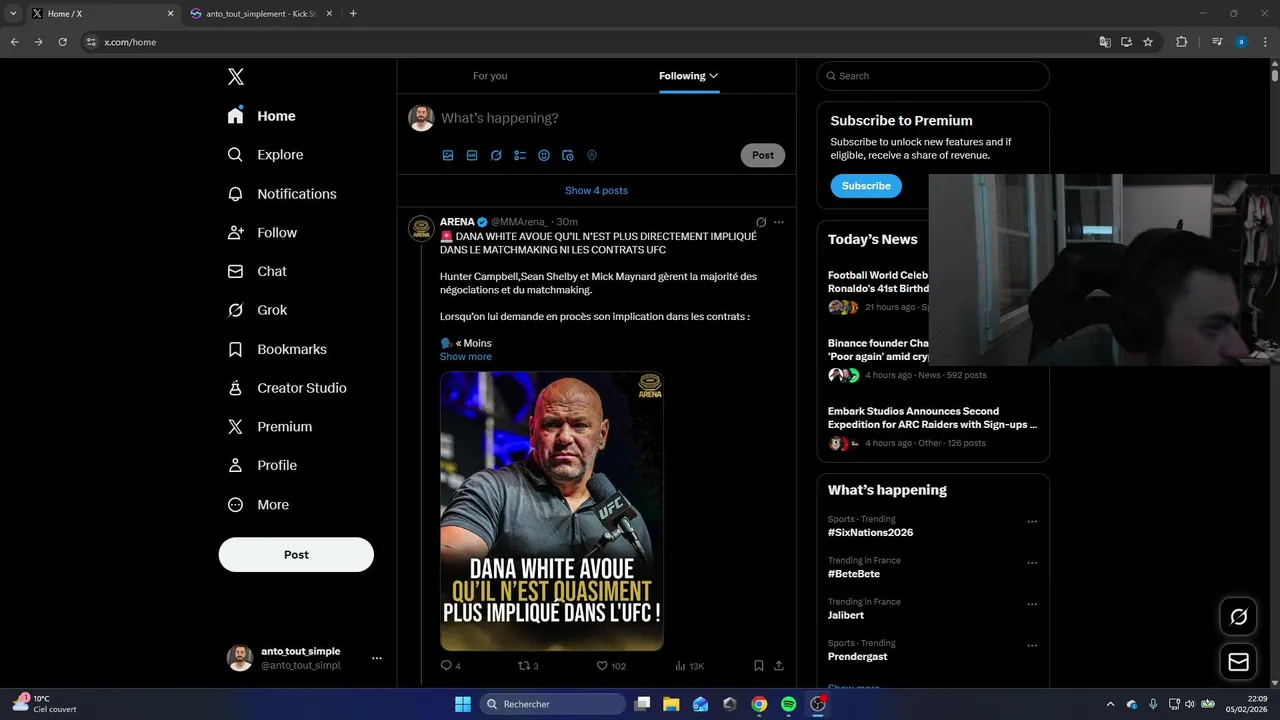Click the share icon on ARENA post
1280x720 pixels.
click(x=779, y=665)
